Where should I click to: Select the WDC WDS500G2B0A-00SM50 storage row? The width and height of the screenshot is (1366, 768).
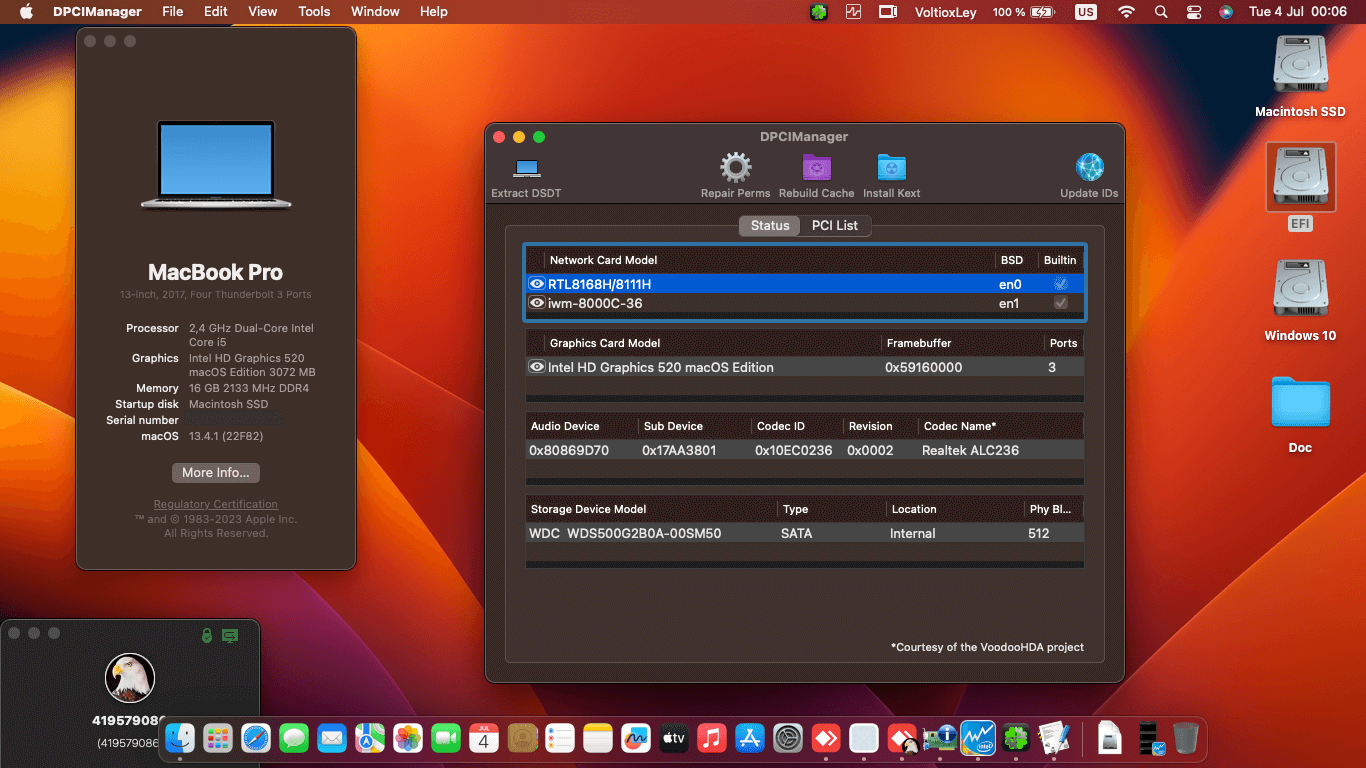805,533
